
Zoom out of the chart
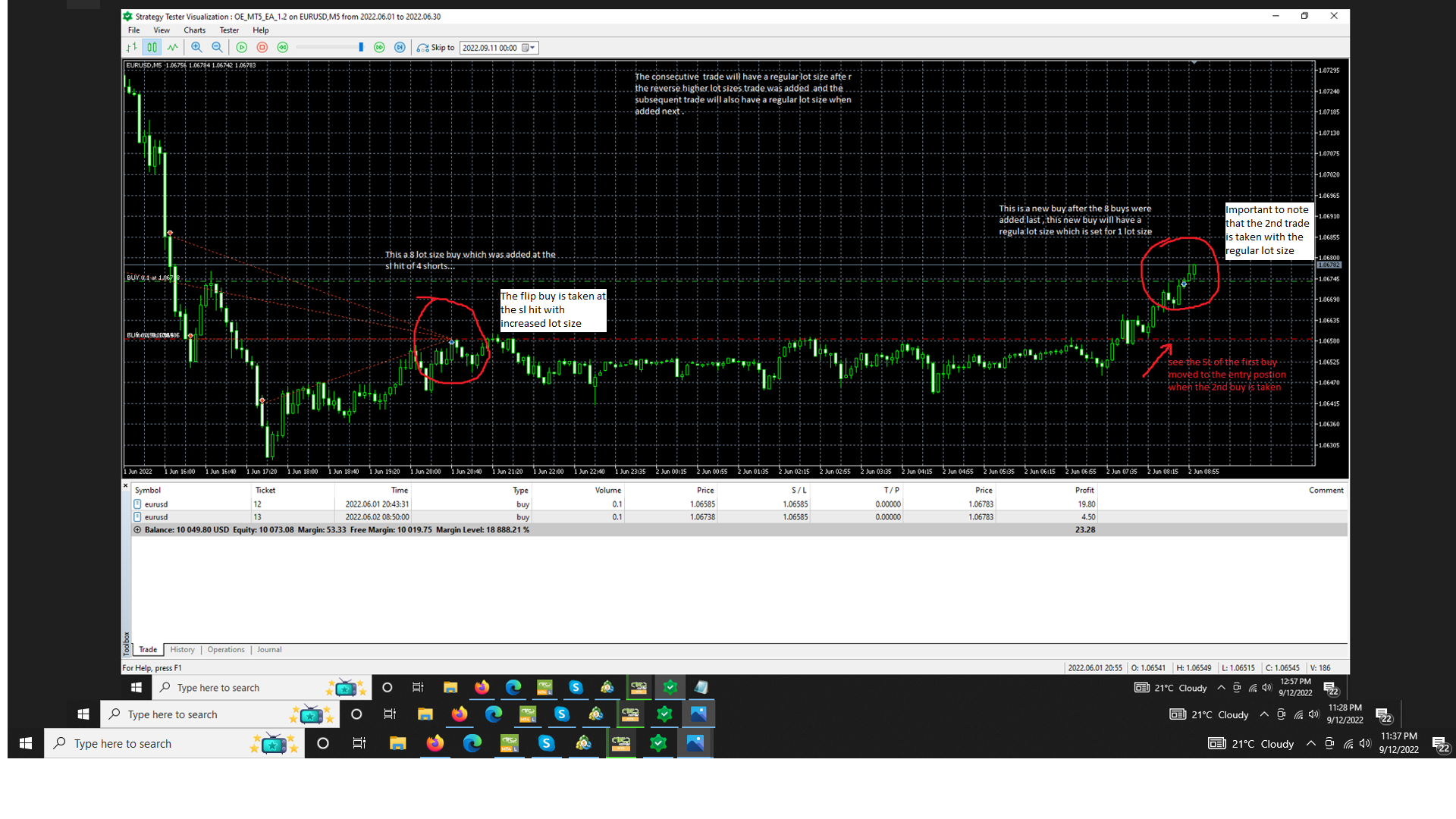point(217,47)
